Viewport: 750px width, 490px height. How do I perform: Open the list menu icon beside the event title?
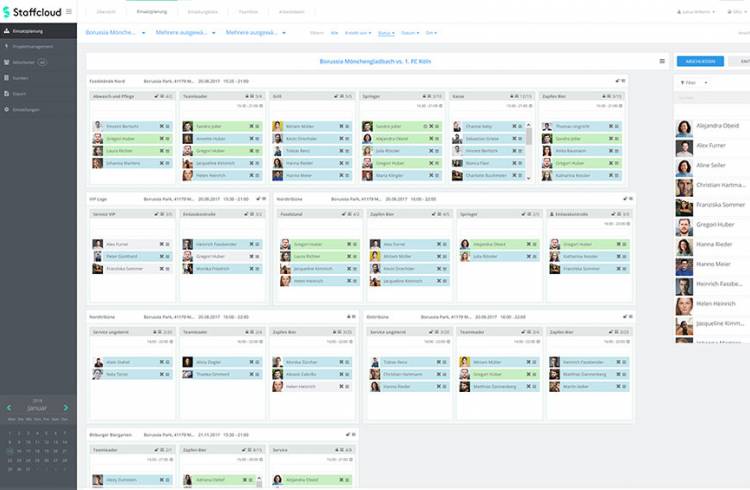662,61
